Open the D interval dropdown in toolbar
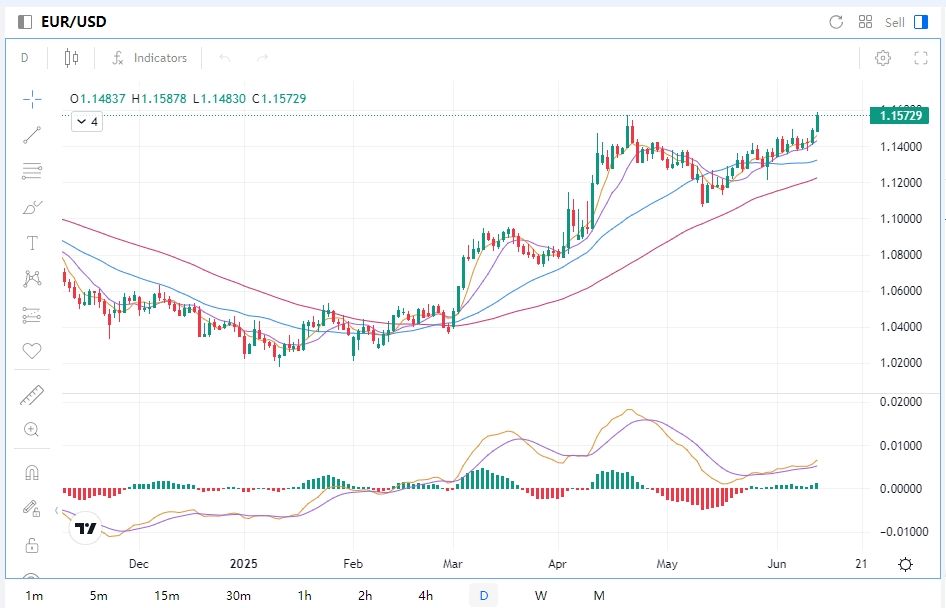The height and width of the screenshot is (608, 946). point(25,58)
